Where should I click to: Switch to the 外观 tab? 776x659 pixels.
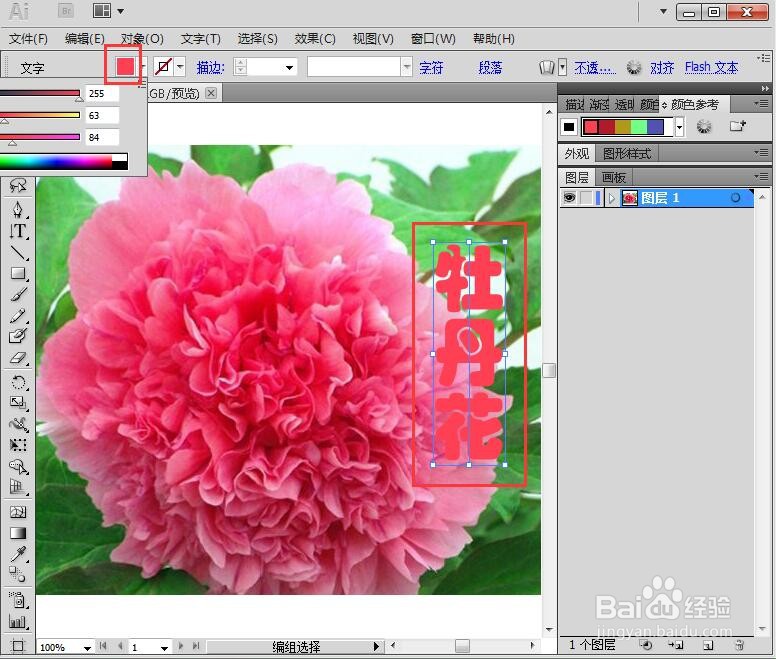tap(577, 154)
